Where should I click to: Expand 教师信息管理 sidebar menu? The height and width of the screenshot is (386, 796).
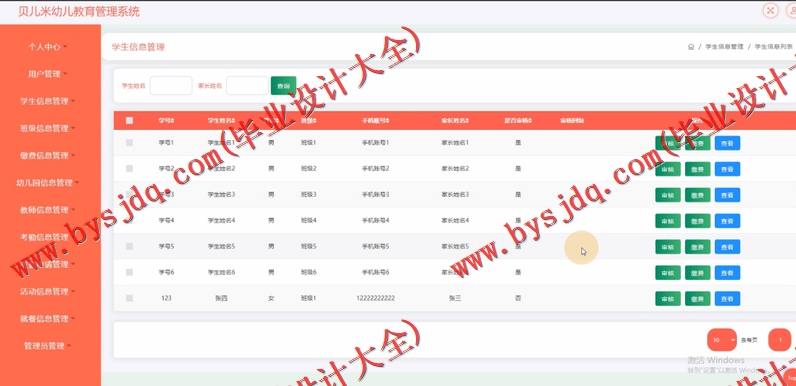coord(48,210)
